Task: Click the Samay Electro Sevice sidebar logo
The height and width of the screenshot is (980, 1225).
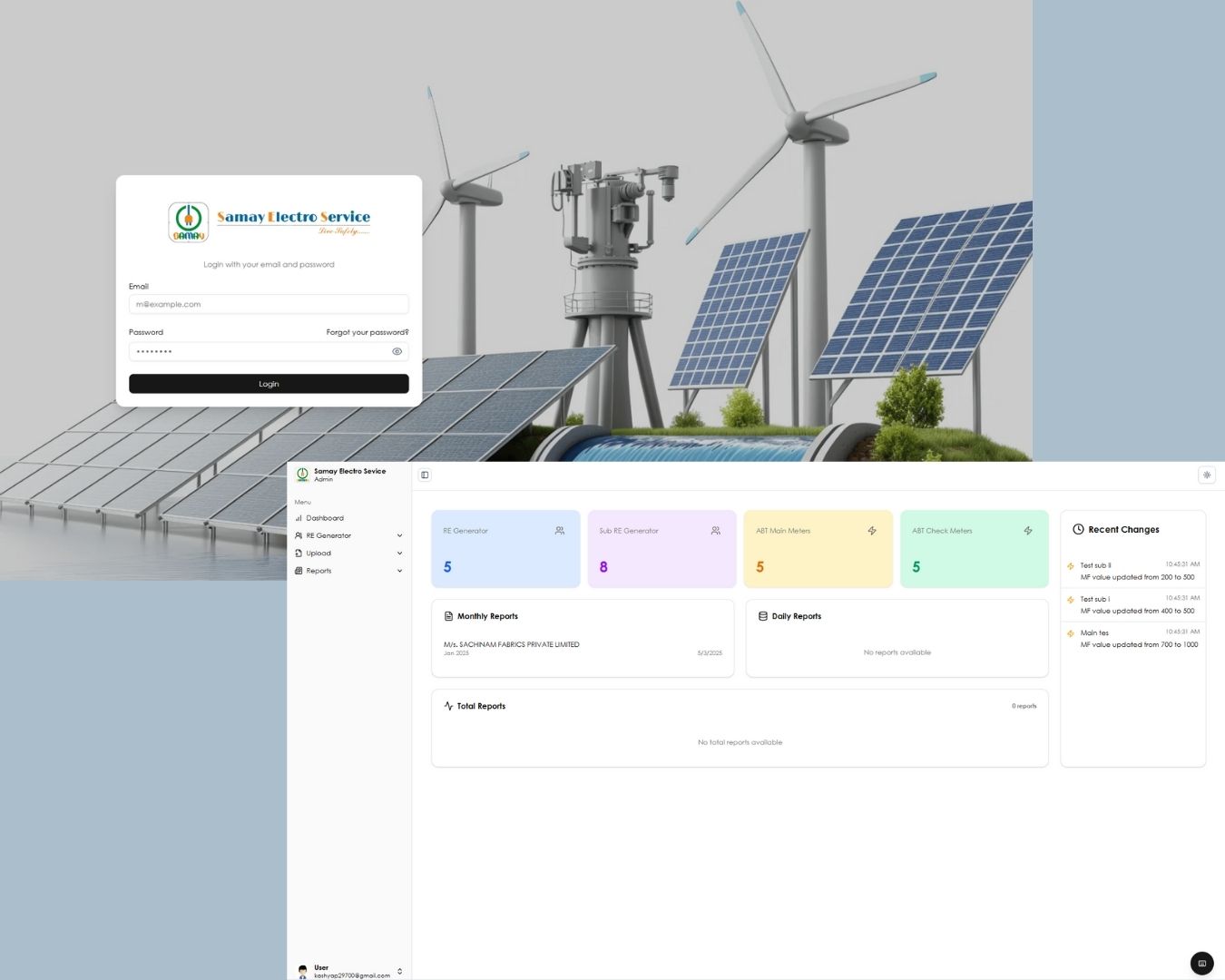Action: point(303,475)
